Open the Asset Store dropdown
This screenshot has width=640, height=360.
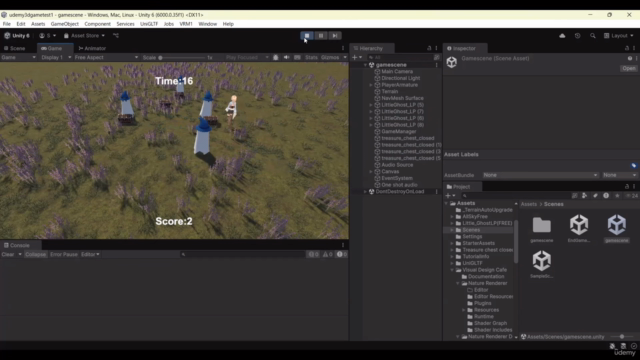click(84, 36)
